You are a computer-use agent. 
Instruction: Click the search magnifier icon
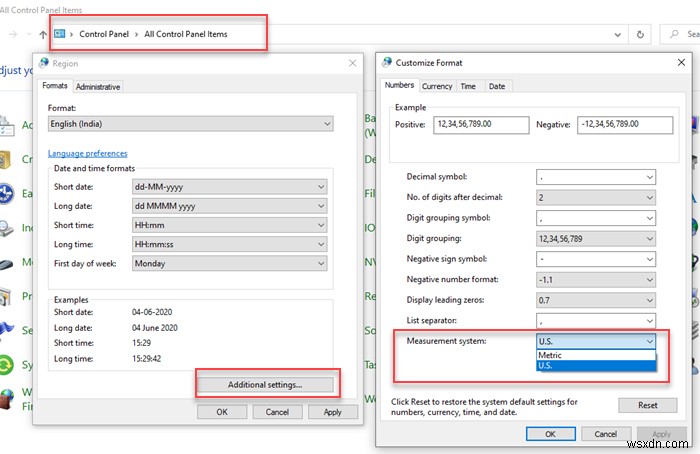pyautogui.click(x=674, y=34)
